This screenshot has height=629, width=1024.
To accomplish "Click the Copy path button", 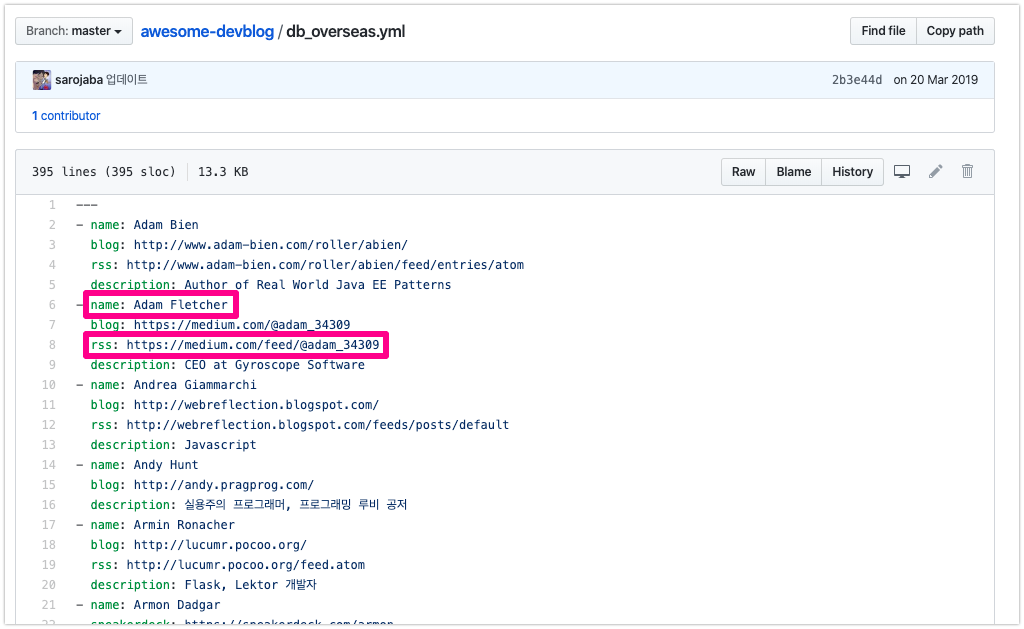I will (x=954, y=31).
